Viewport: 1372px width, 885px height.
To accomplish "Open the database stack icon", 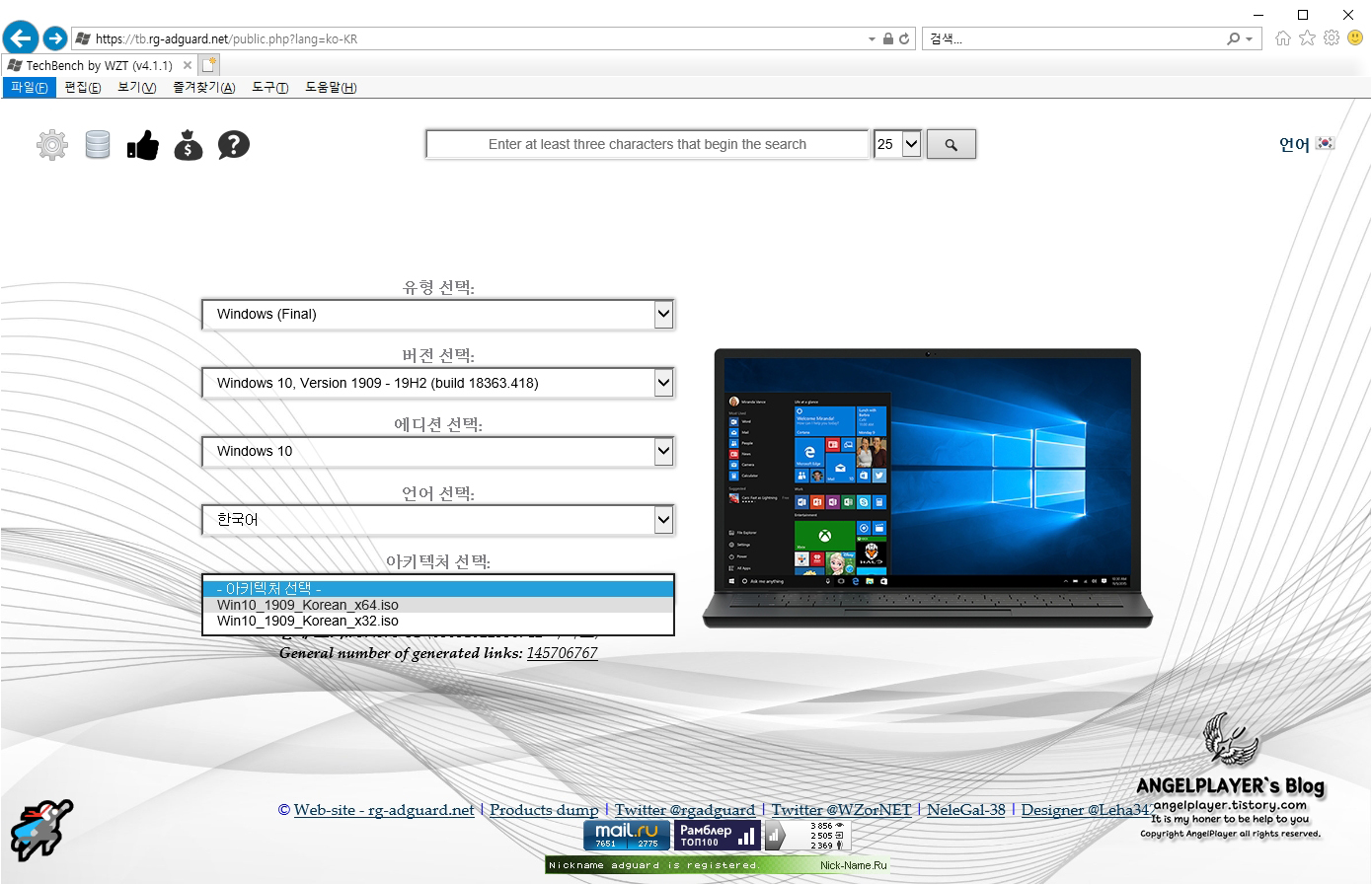I will 98,145.
